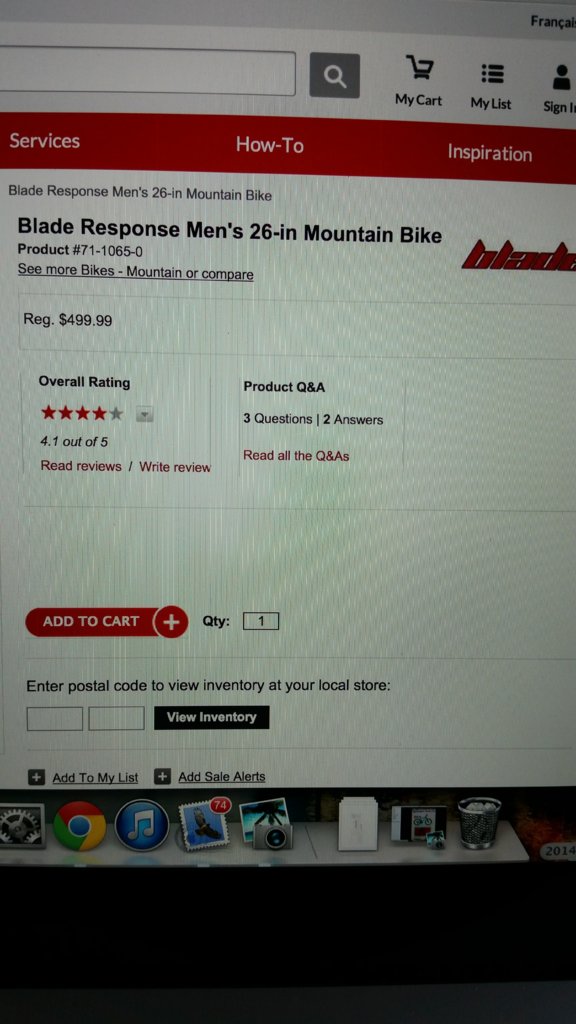Viewport: 576px width, 1024px height.
Task: Open My Cart icon
Action: coord(419,67)
